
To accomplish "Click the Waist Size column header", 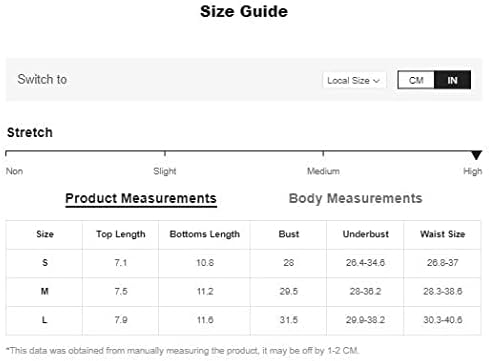I will click(x=442, y=234).
